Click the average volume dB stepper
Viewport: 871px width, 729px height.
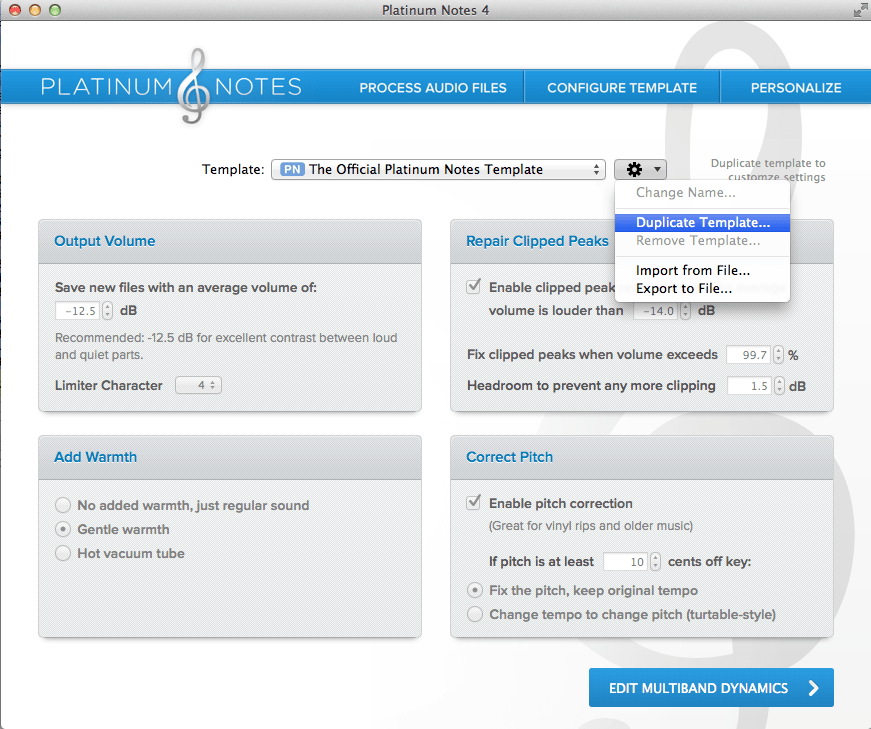coord(108,311)
